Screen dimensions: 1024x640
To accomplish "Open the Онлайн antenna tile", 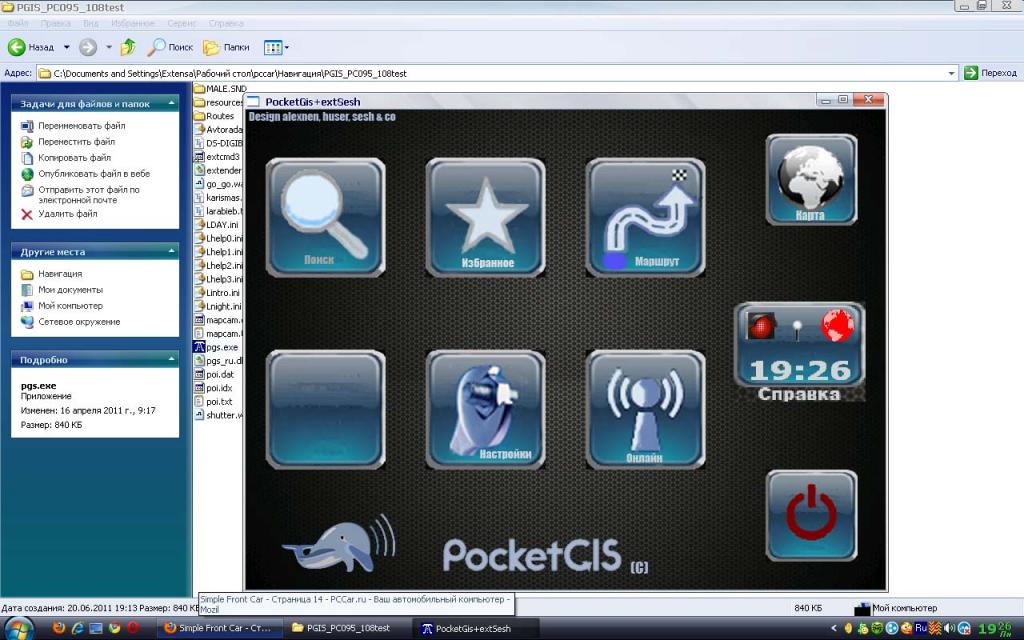I will tap(645, 409).
